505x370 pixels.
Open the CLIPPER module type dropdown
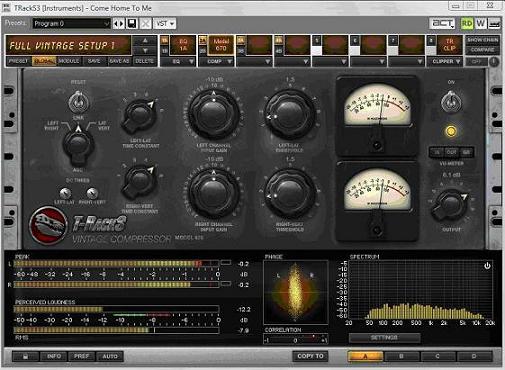click(445, 61)
